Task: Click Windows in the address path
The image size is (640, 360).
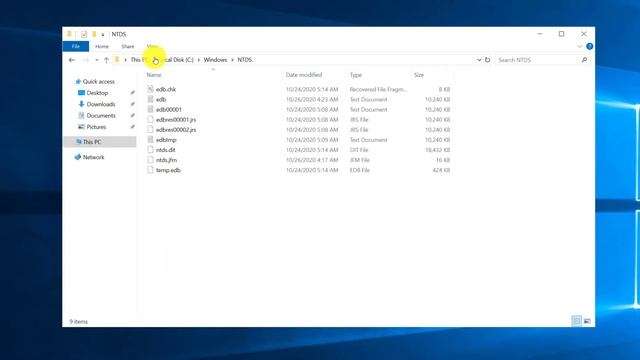Action: (216, 60)
